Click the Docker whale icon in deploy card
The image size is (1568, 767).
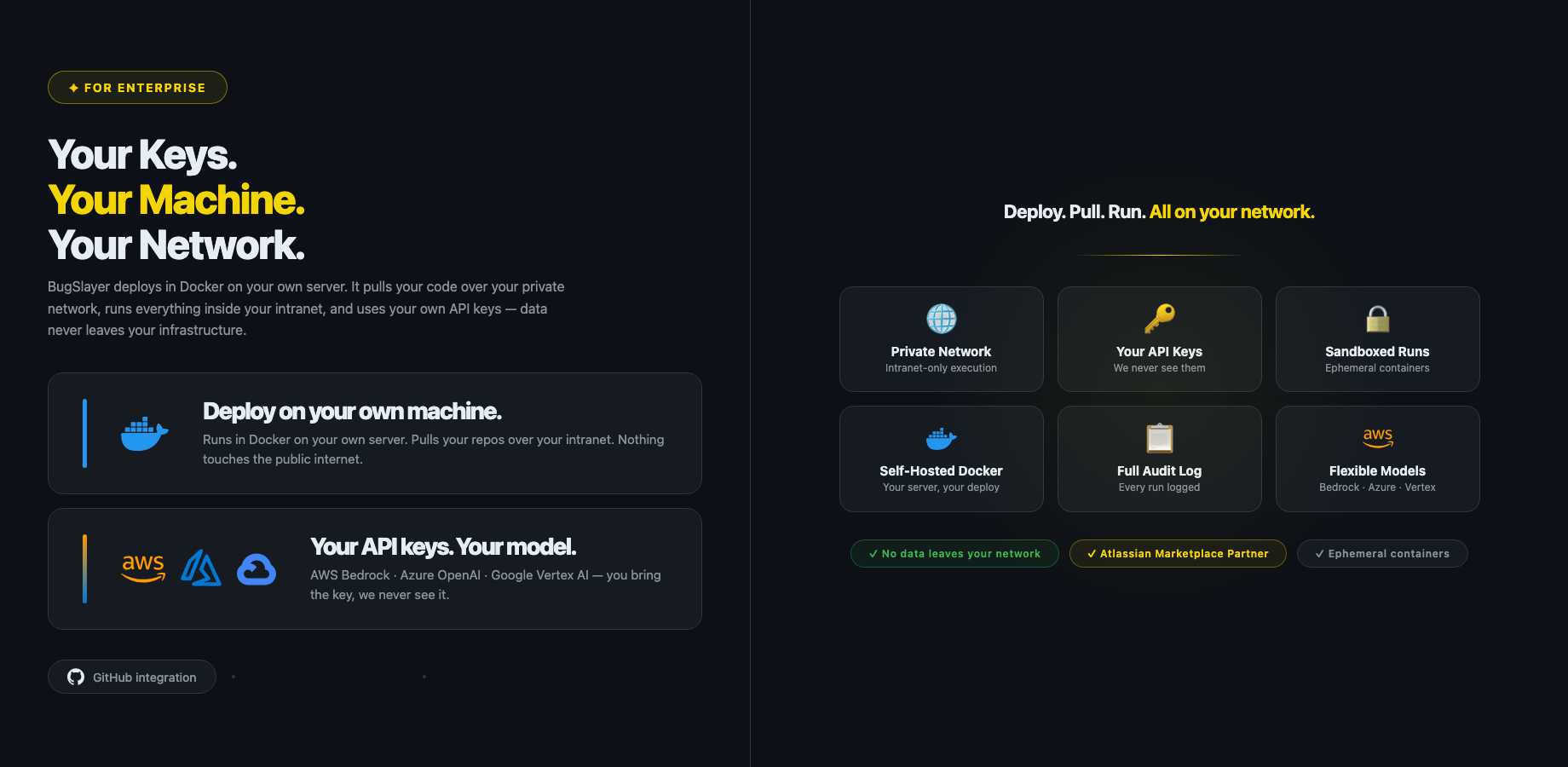[x=144, y=434]
